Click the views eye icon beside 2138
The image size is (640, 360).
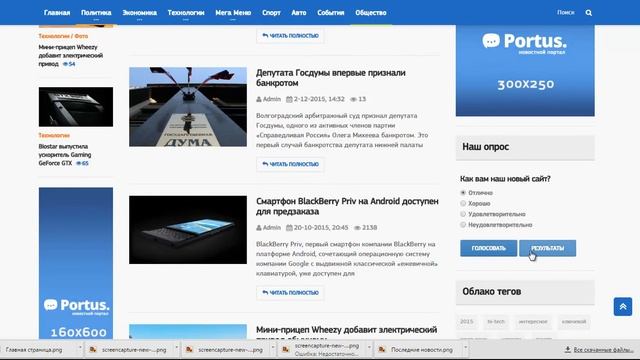[x=357, y=228]
